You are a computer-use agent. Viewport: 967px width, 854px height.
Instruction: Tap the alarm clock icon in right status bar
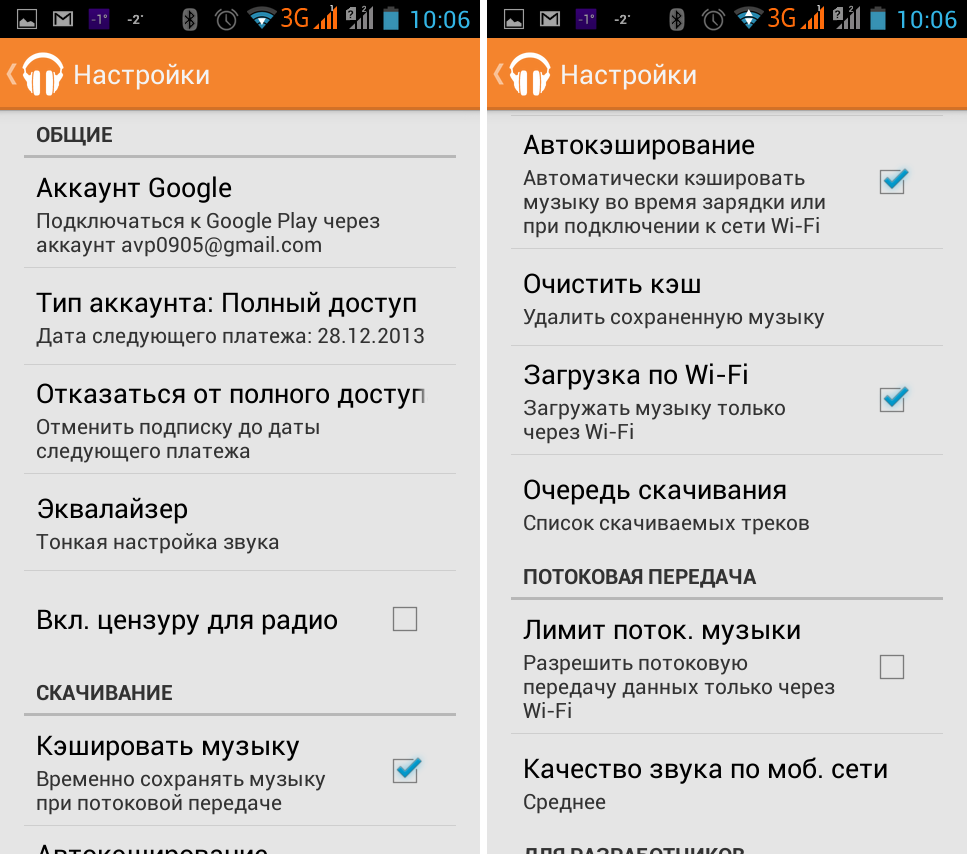pyautogui.click(x=713, y=20)
